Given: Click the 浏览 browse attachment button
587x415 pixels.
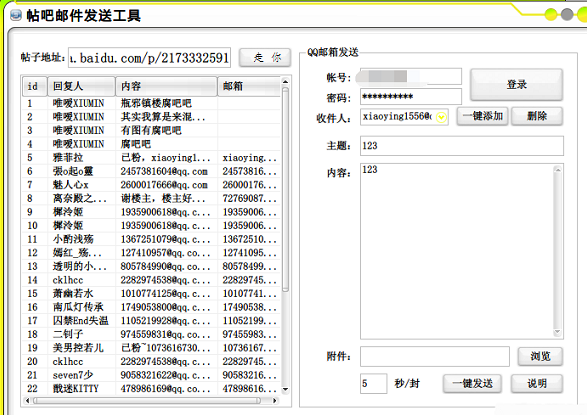Looking at the screenshot, I should (x=540, y=356).
